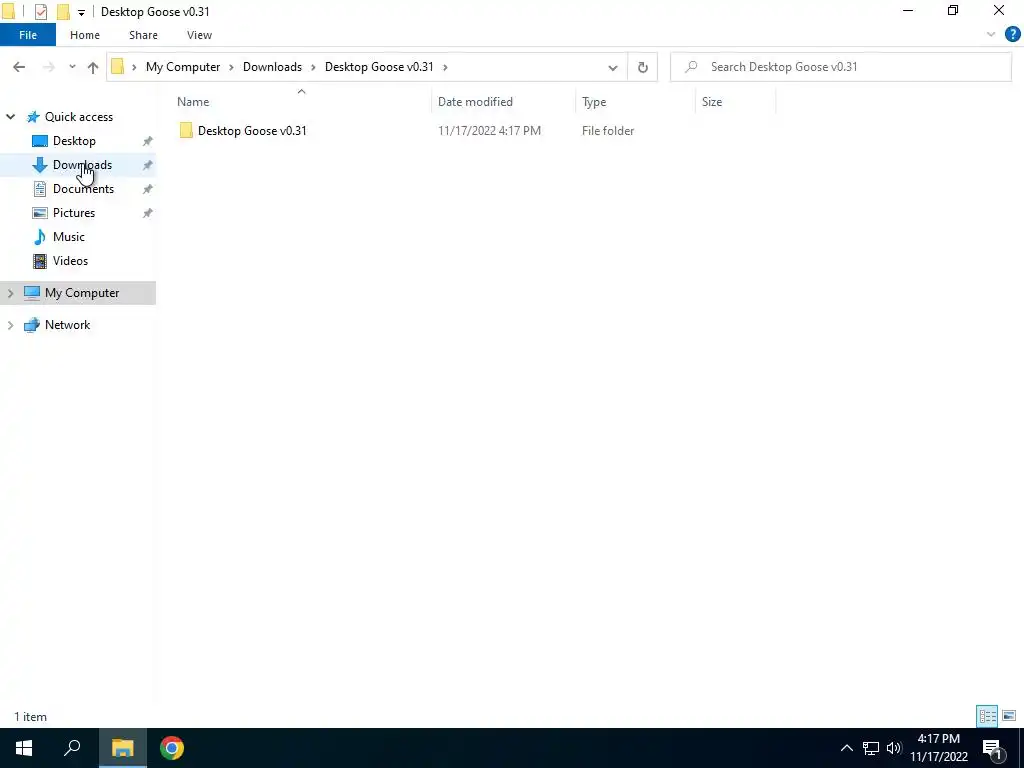
Task: Show hidden system tray icons
Action: pyautogui.click(x=846, y=748)
